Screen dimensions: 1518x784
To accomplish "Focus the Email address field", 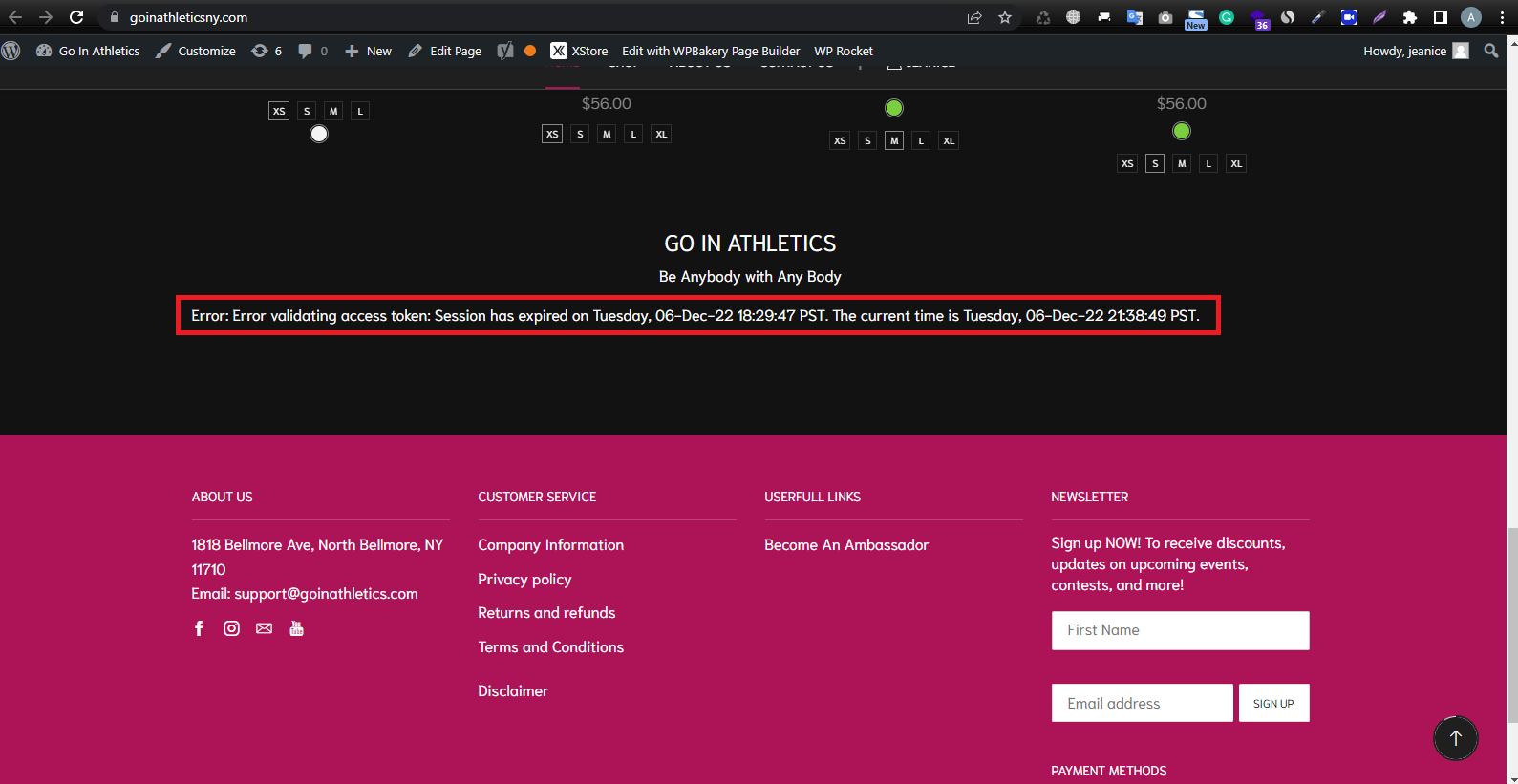I will pos(1142,703).
